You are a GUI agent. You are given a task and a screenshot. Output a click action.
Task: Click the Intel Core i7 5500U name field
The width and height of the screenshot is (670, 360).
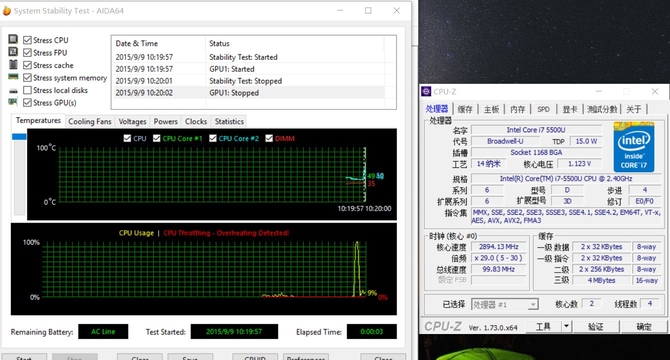tap(536, 130)
